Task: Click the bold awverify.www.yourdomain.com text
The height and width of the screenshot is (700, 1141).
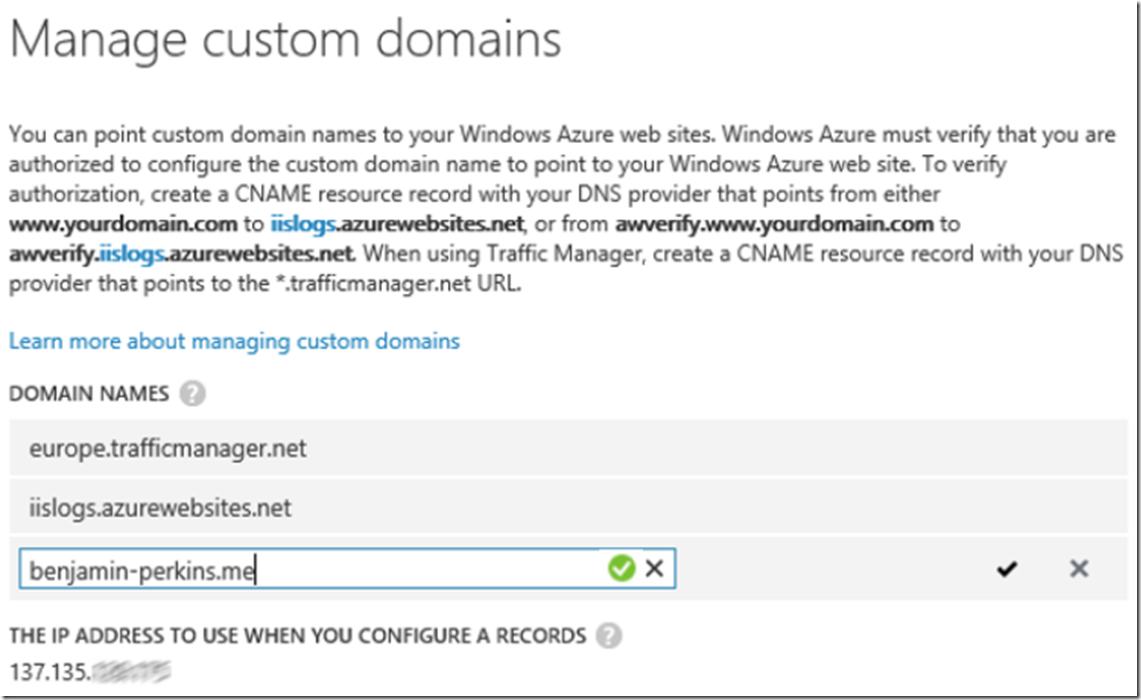Action: tap(774, 224)
